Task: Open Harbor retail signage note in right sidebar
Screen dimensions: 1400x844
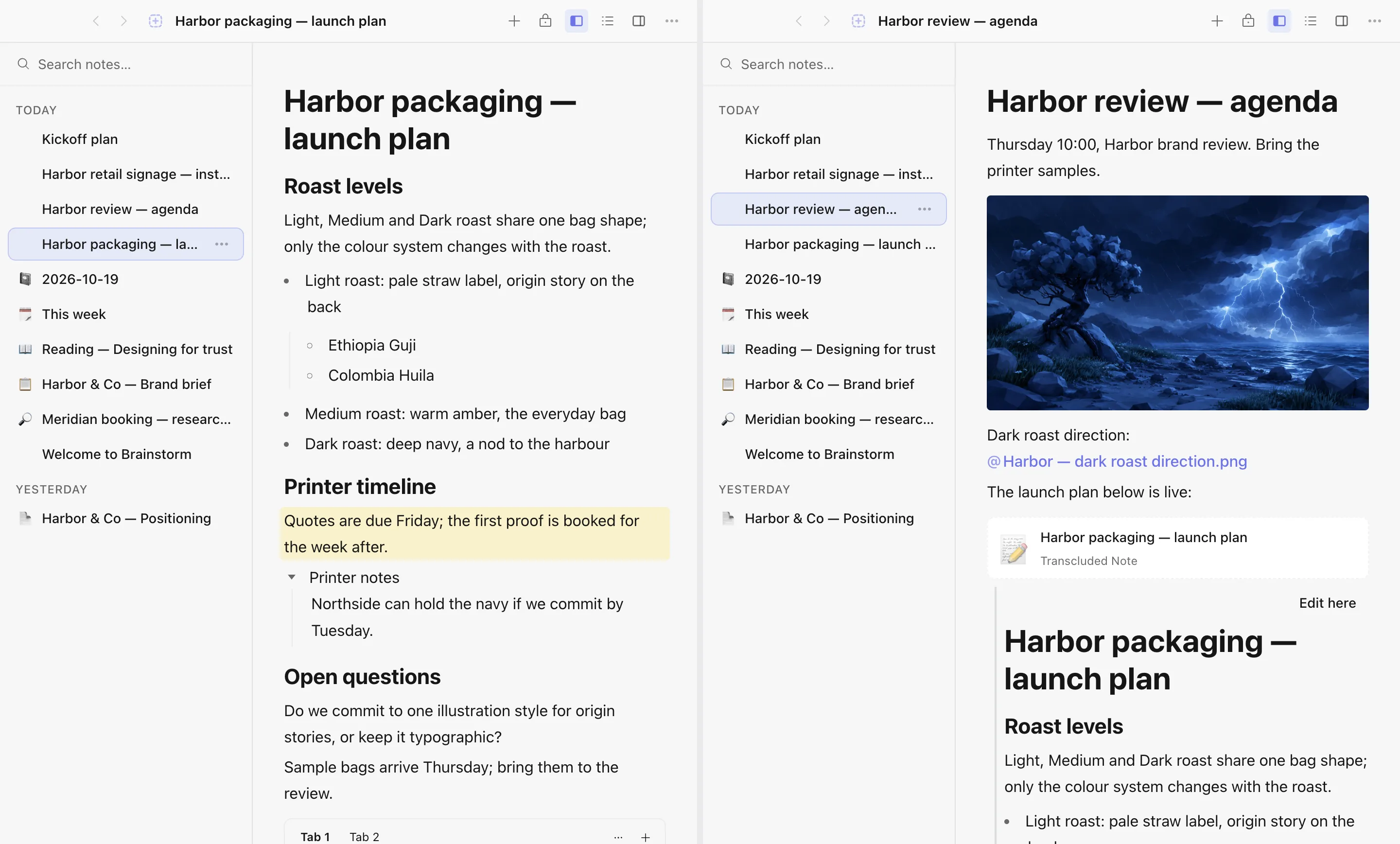Action: click(828, 174)
